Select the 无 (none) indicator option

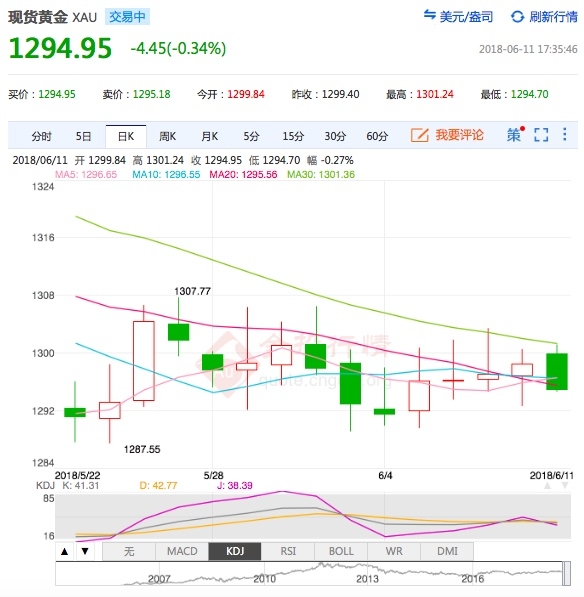click(129, 551)
